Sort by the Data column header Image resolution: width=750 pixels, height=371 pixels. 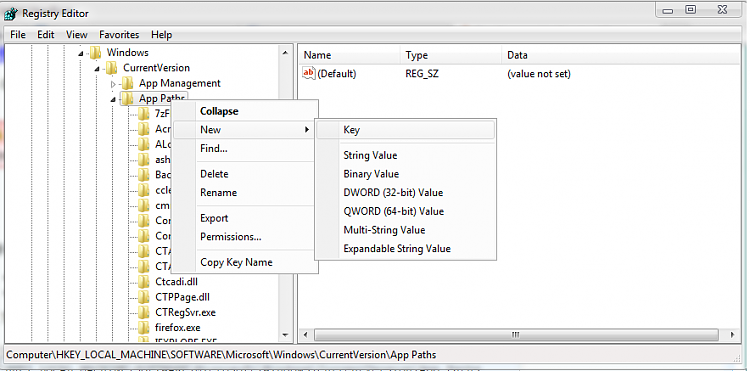(620, 55)
